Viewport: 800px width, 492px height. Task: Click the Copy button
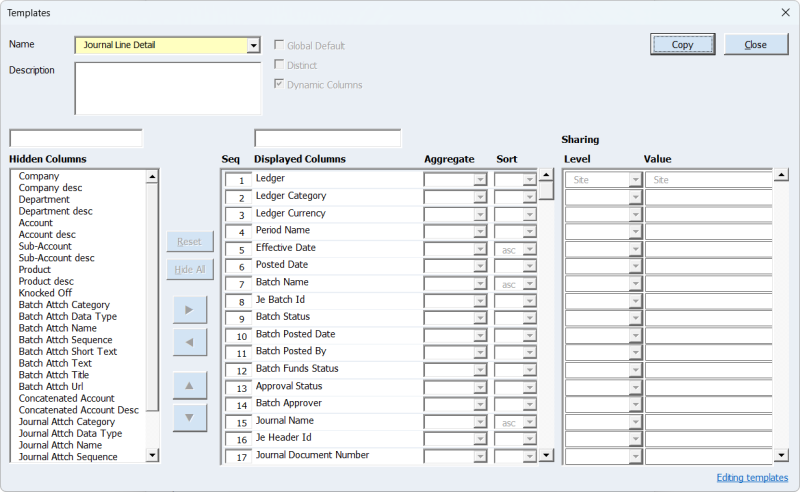coord(683,44)
